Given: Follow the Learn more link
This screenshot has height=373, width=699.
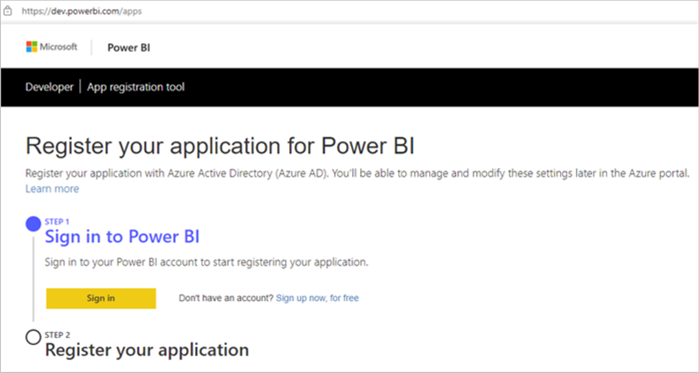Looking at the screenshot, I should click(52, 189).
